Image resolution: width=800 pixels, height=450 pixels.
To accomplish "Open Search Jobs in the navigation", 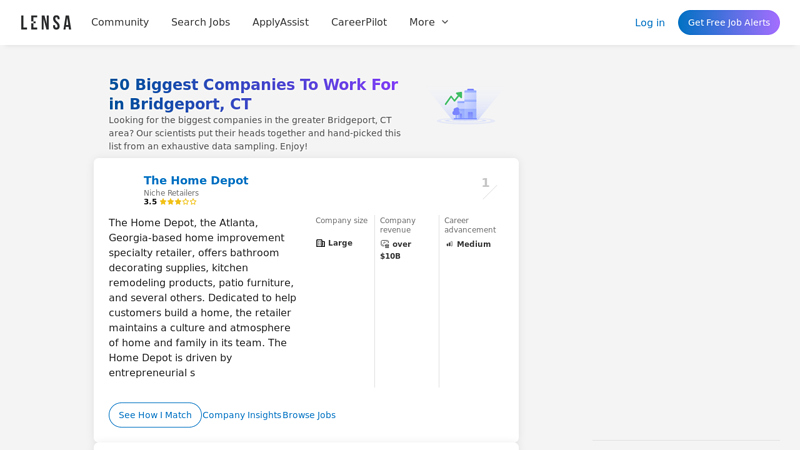I will click(x=201, y=22).
